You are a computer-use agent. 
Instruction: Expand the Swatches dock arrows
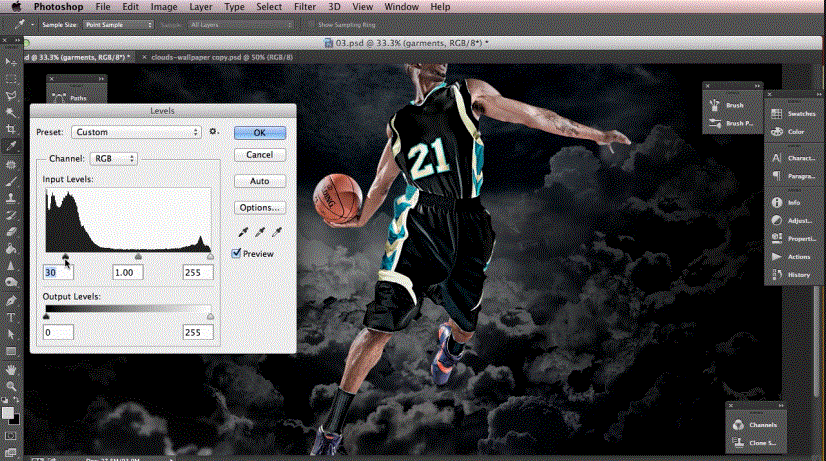coord(819,94)
